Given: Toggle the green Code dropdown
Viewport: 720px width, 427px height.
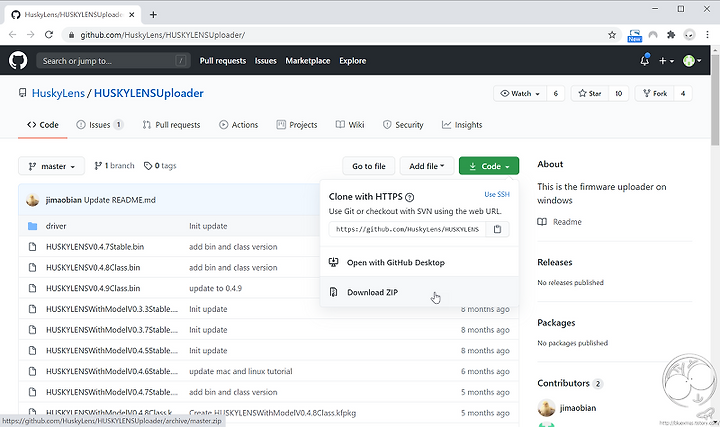Looking at the screenshot, I should 489,166.
